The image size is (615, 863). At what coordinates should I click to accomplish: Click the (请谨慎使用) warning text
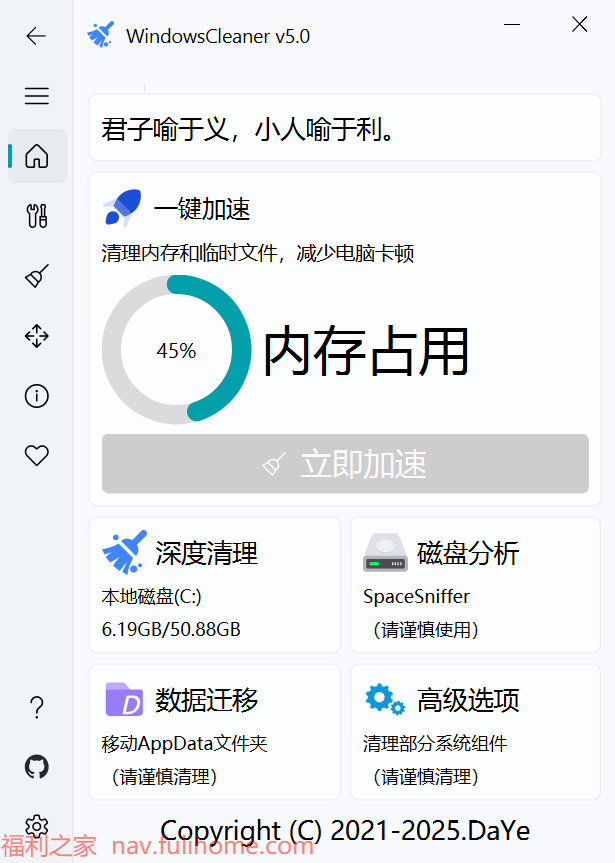tap(426, 630)
